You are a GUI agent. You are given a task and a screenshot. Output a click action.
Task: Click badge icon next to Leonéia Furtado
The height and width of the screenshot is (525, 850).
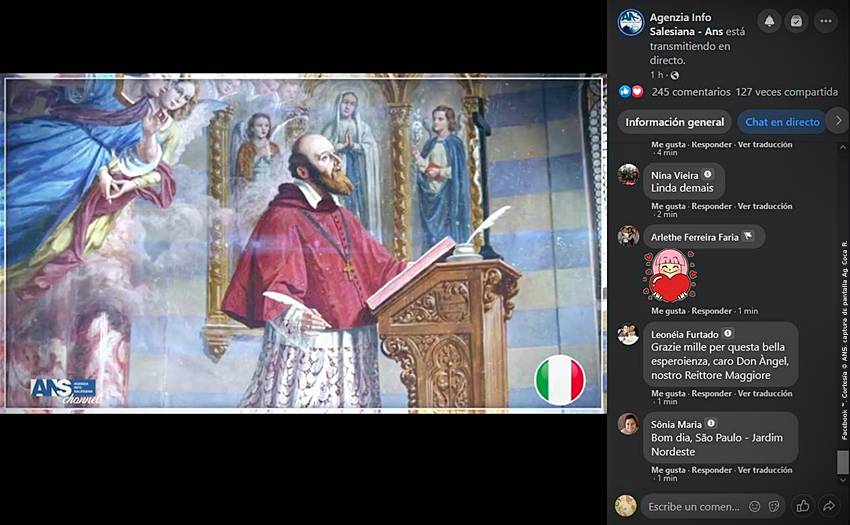[728, 334]
